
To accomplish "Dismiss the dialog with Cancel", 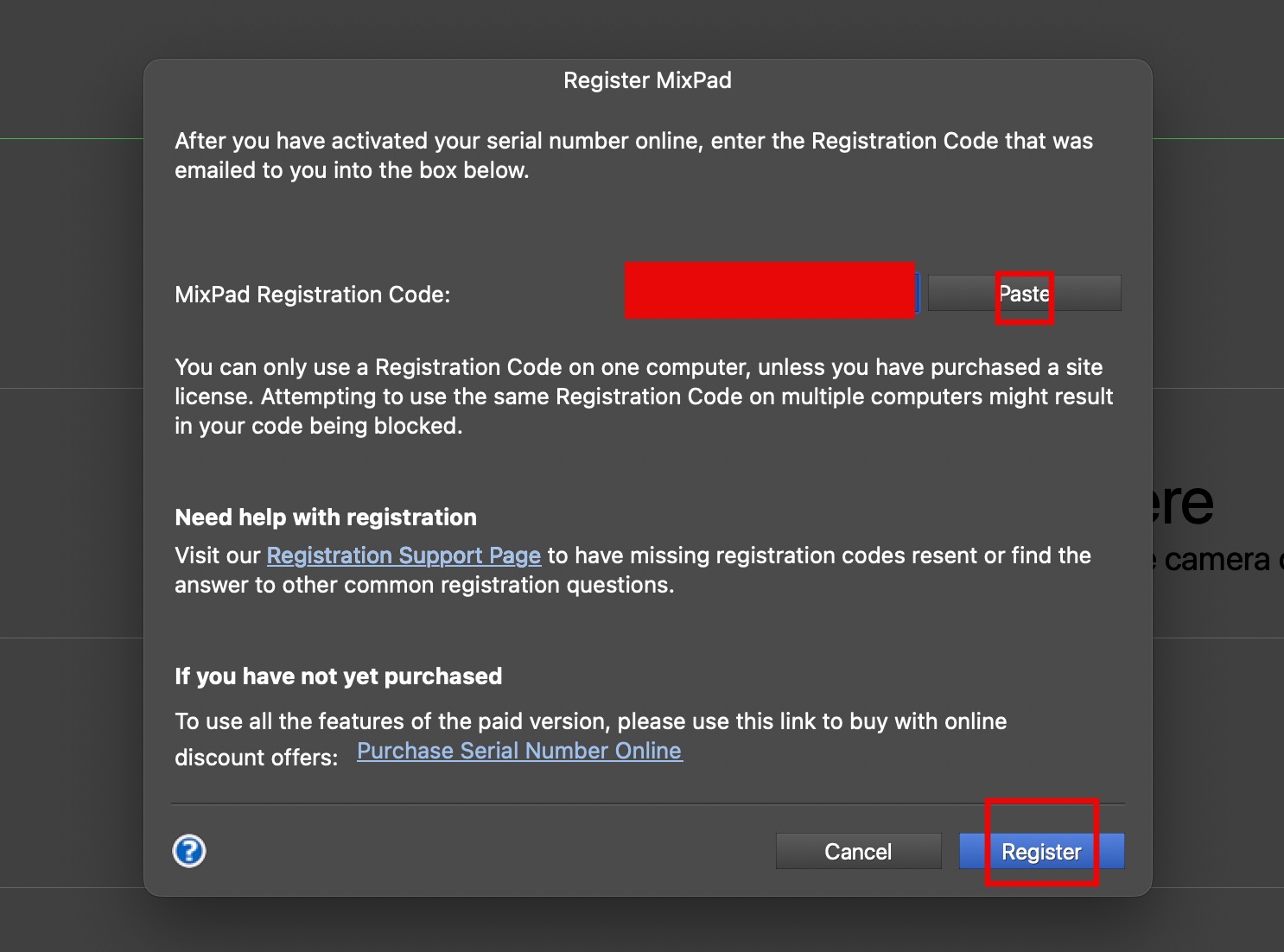I will pos(858,852).
